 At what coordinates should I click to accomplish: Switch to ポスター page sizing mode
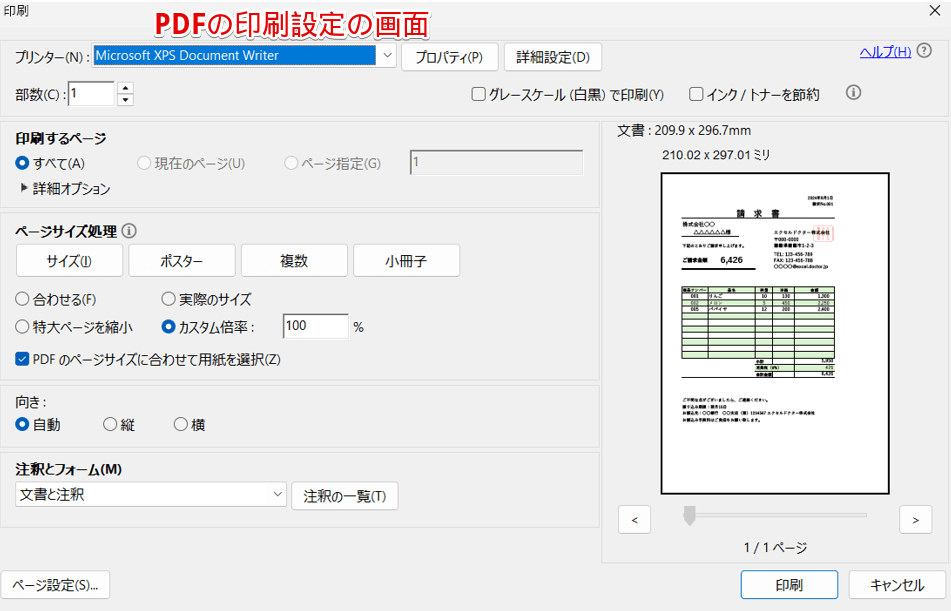(182, 260)
